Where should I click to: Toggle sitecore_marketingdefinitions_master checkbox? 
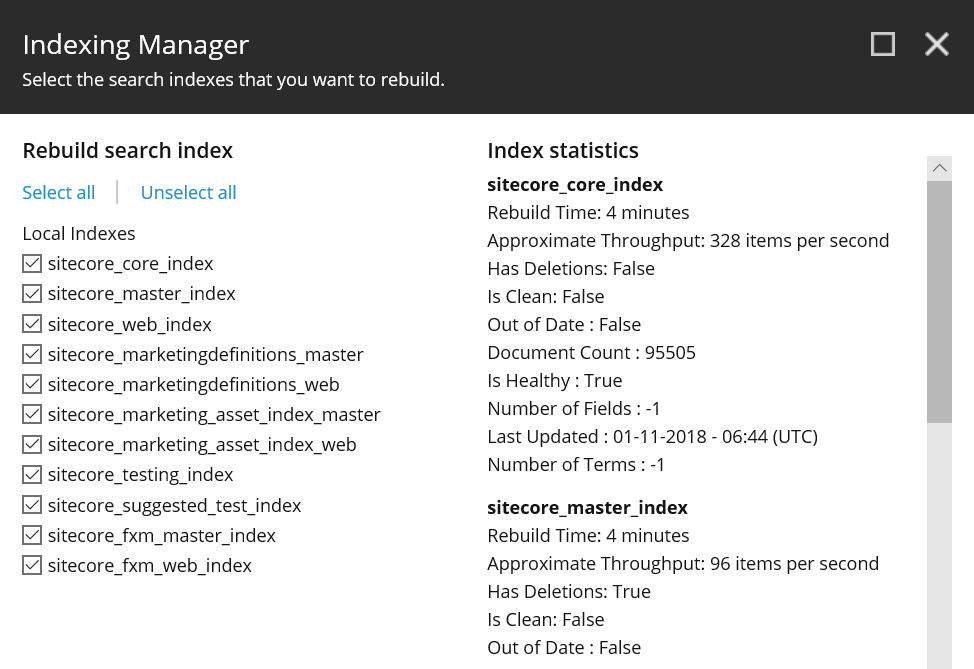tap(32, 354)
